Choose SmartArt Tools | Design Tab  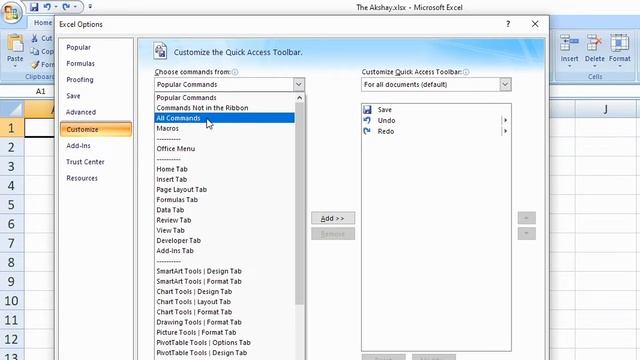point(224,271)
